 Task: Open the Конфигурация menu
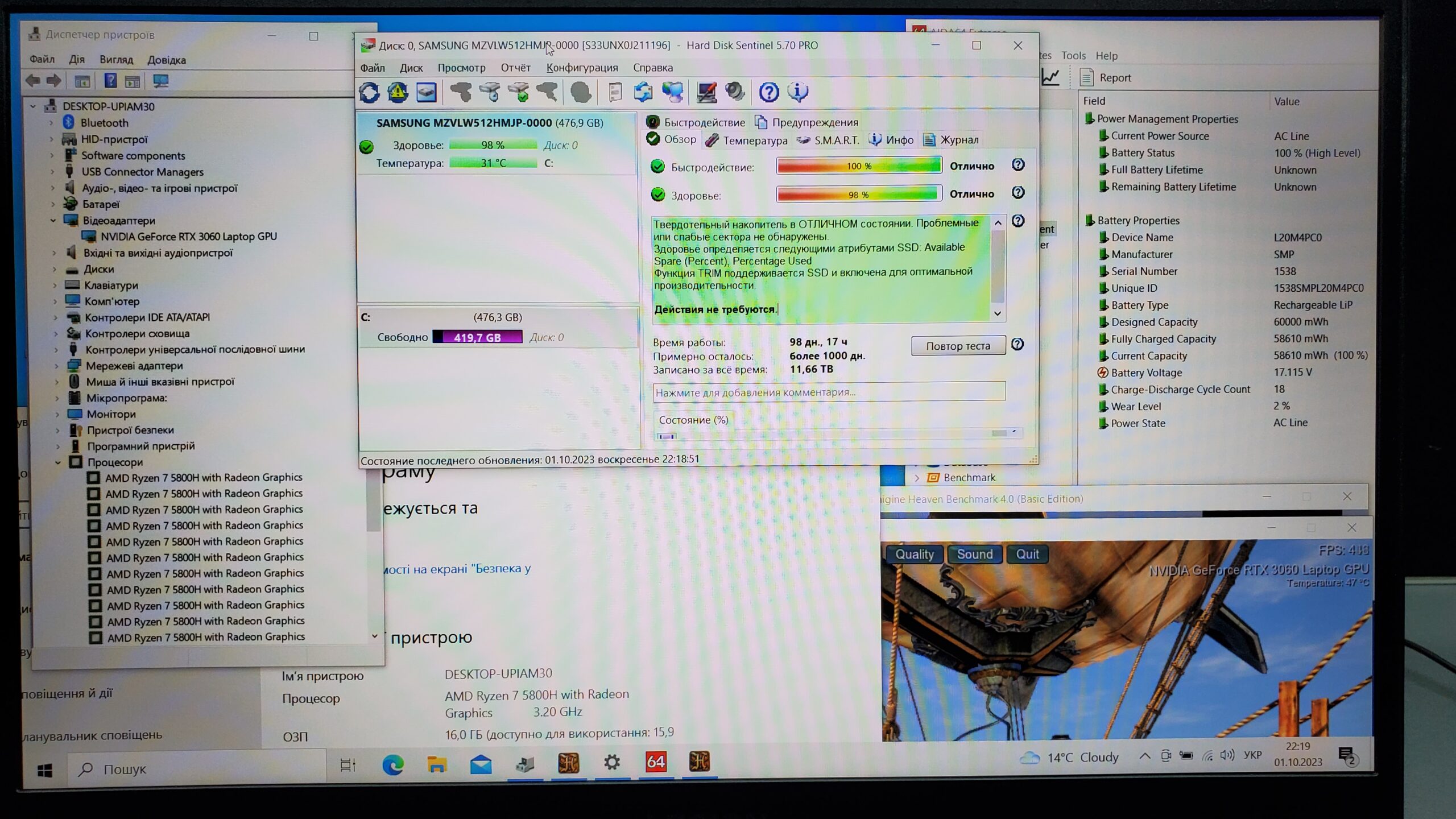582,68
